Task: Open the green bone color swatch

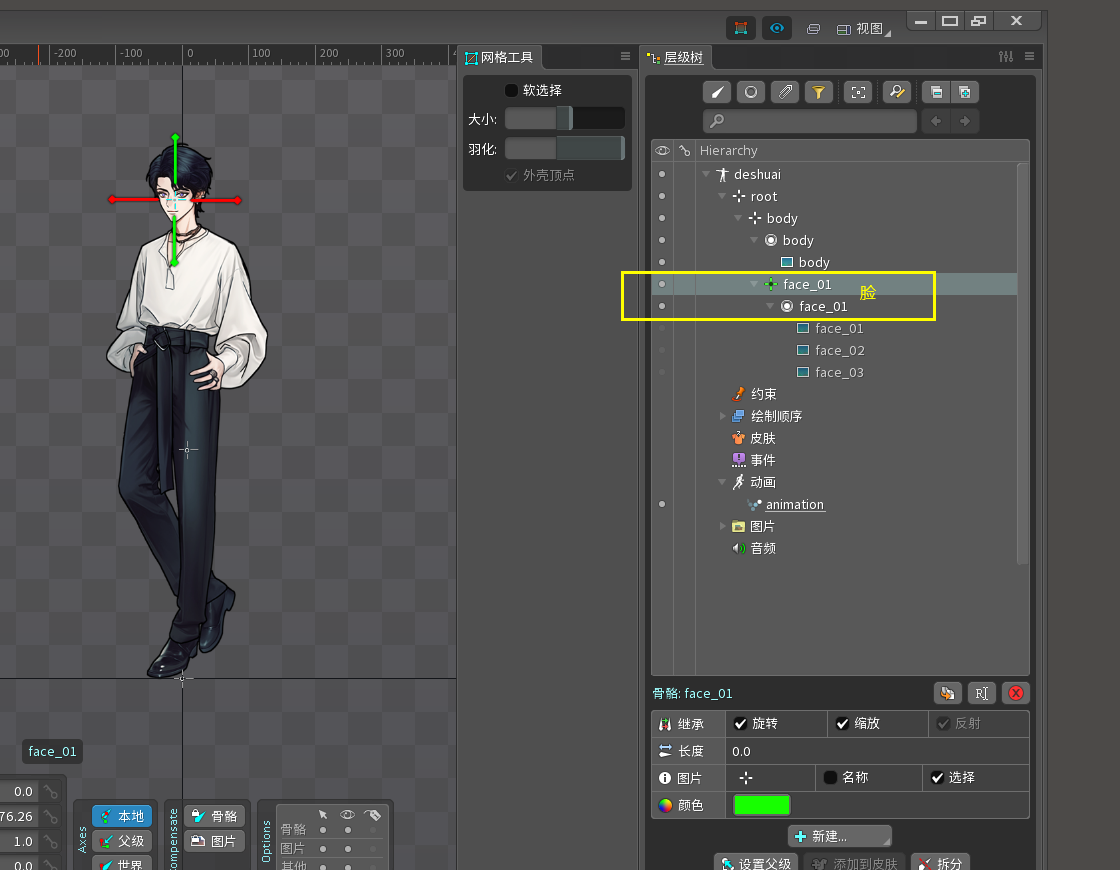Action: tap(761, 805)
